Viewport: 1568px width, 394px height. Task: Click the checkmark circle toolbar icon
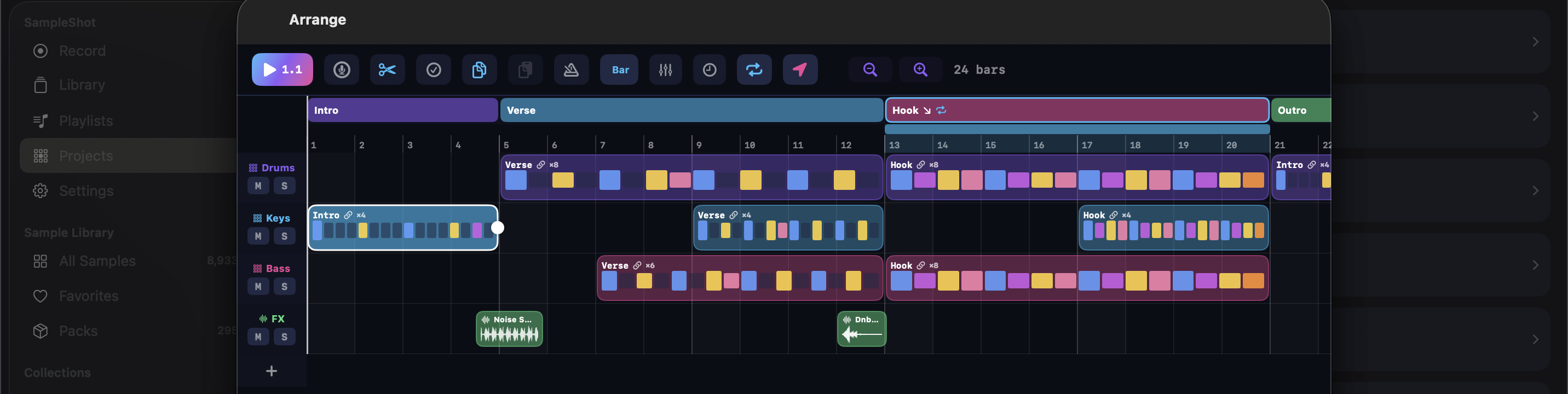(x=434, y=69)
